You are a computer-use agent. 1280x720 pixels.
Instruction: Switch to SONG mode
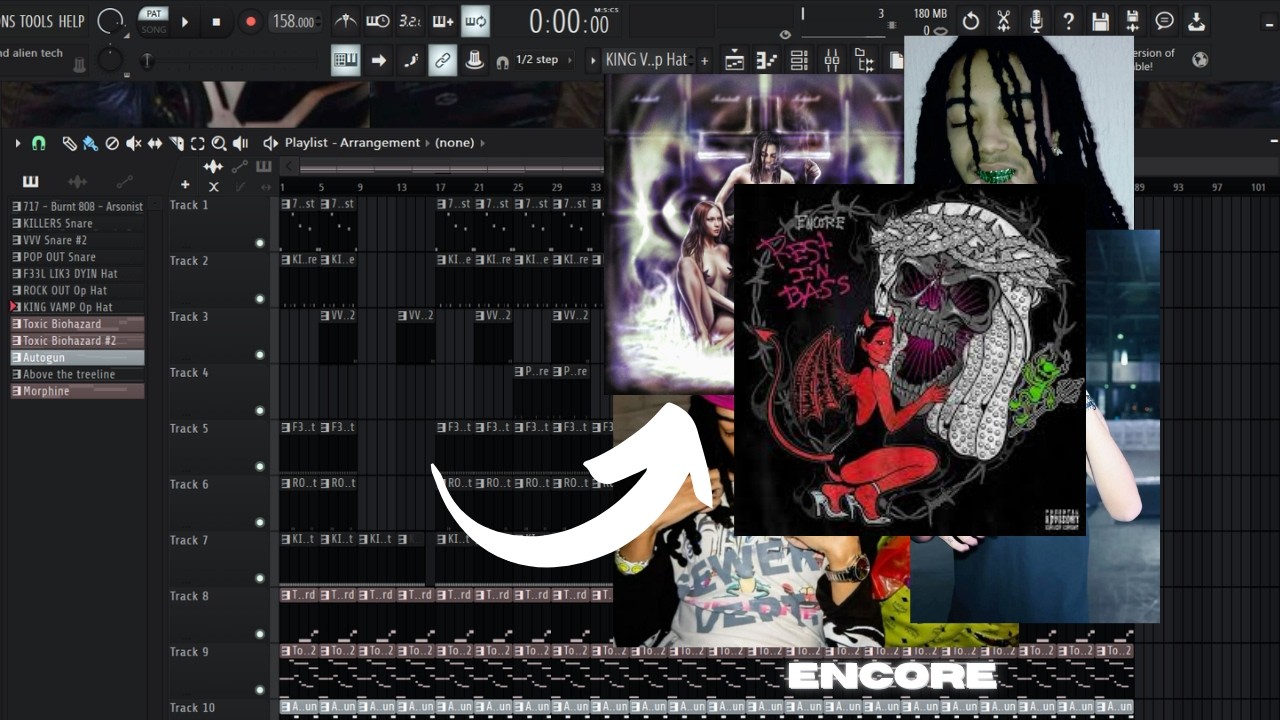tap(153, 29)
